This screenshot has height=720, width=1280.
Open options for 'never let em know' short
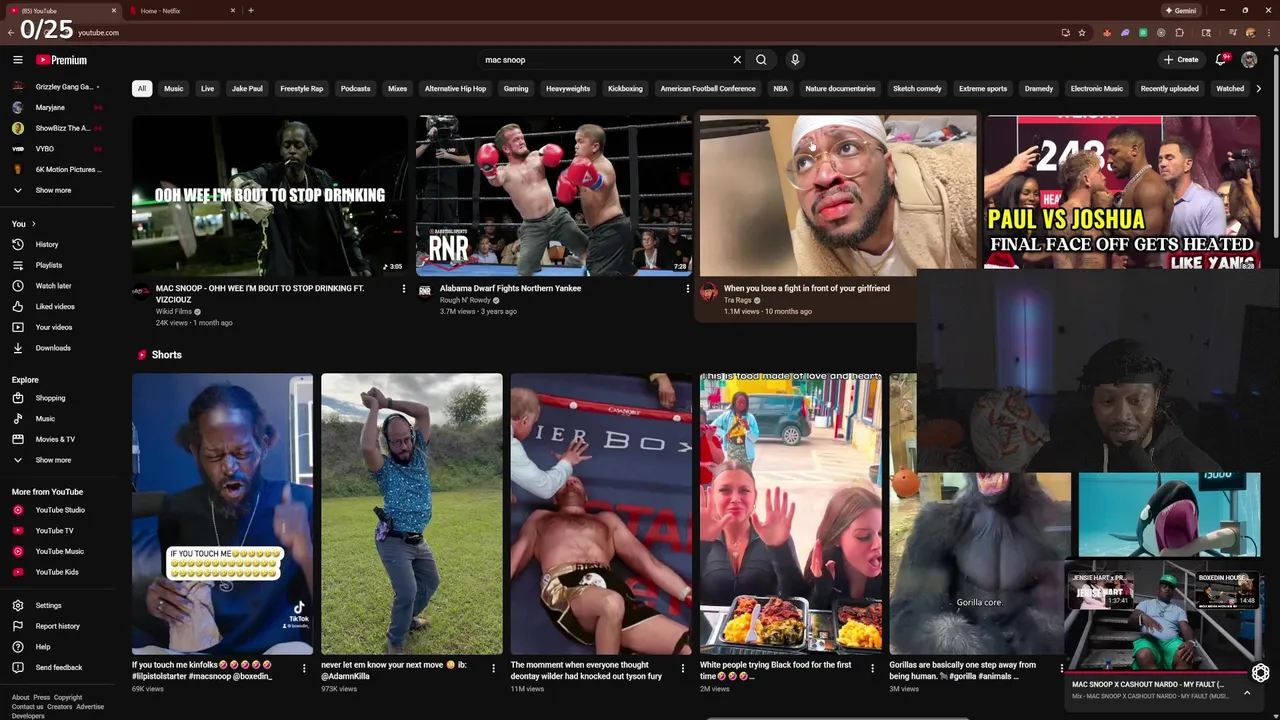[x=493, y=668]
